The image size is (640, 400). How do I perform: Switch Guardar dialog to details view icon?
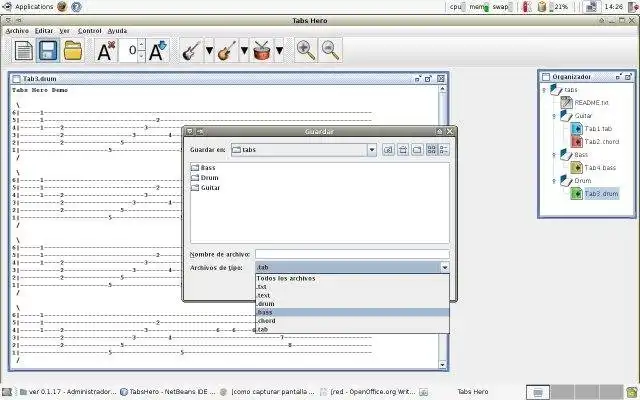(444, 150)
